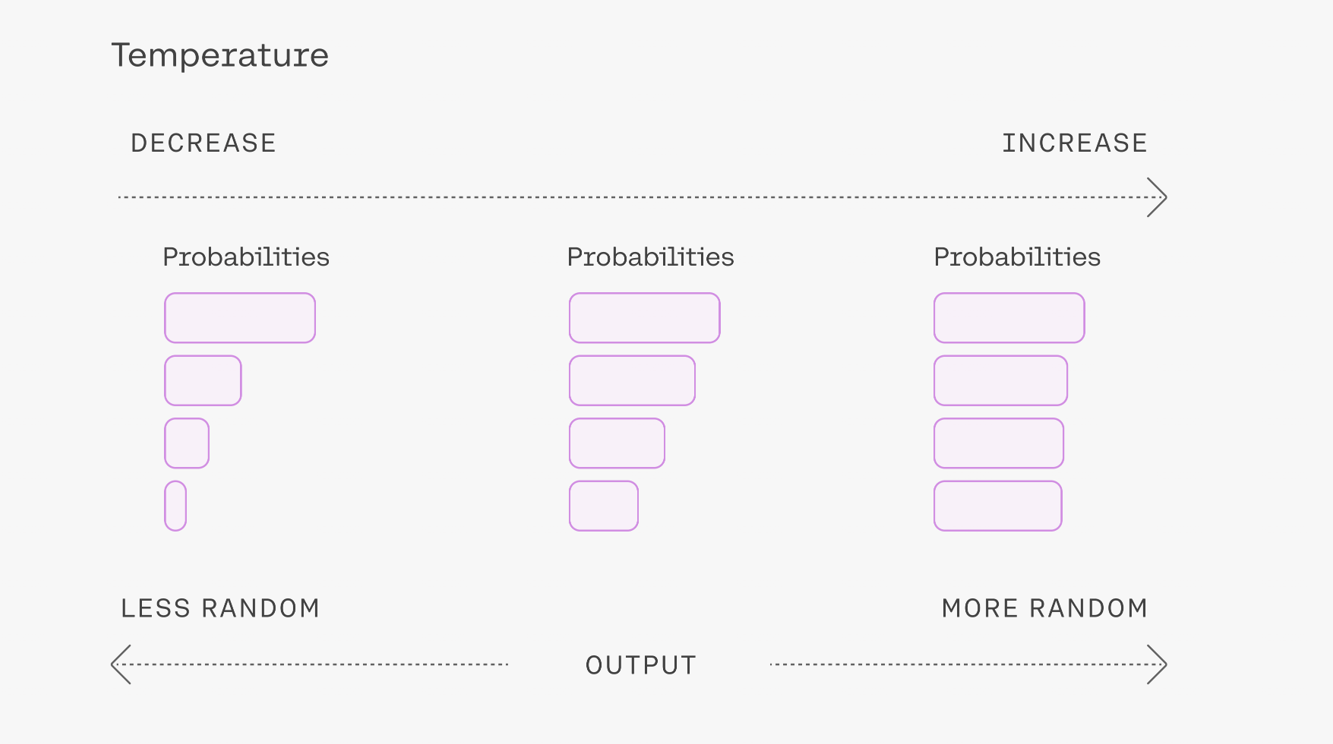Viewport: 1333px width, 744px height.
Task: Select the thinnest bar in the left chart
Action: pos(175,506)
